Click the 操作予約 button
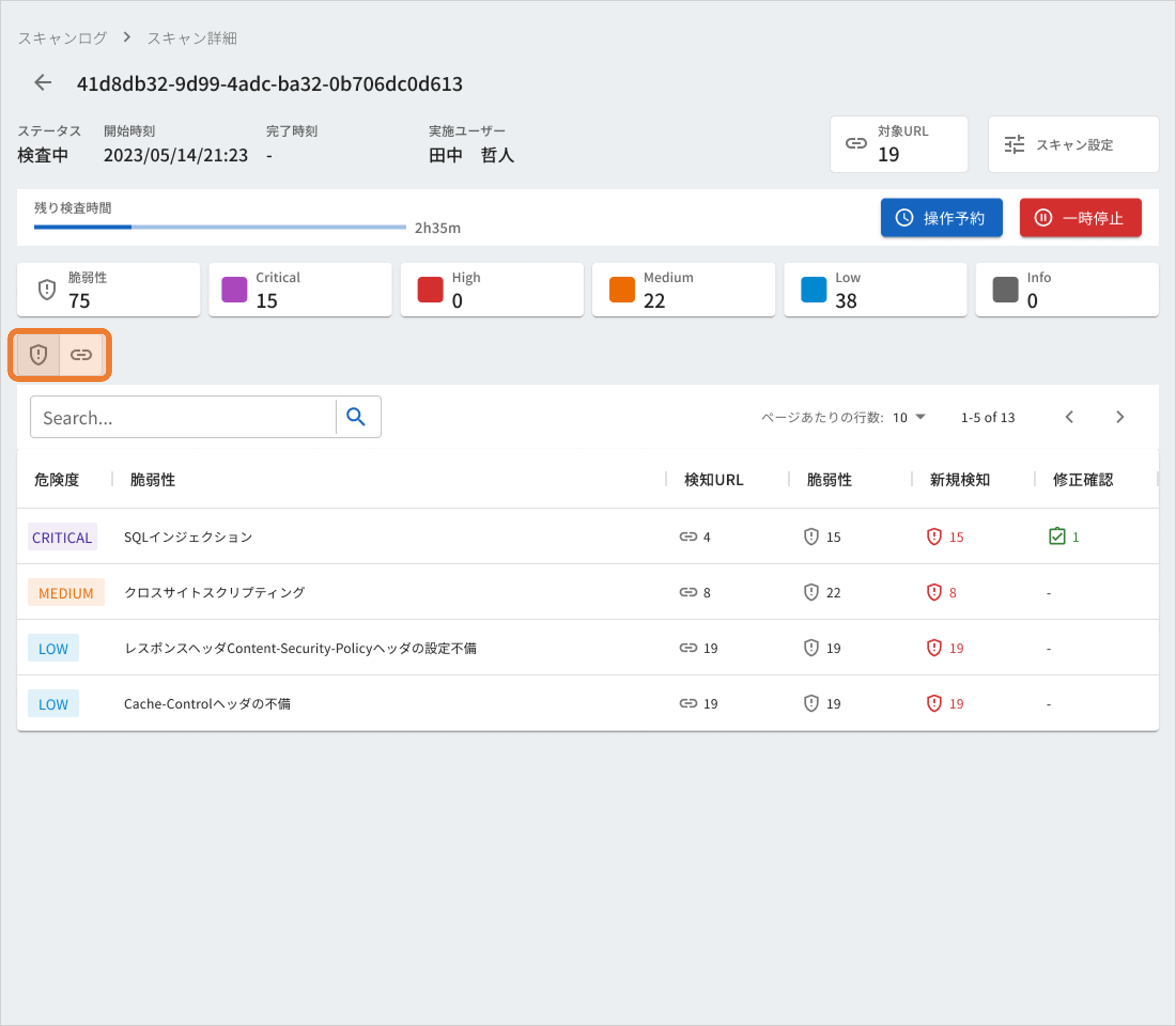The height and width of the screenshot is (1026, 1176). coord(941,218)
